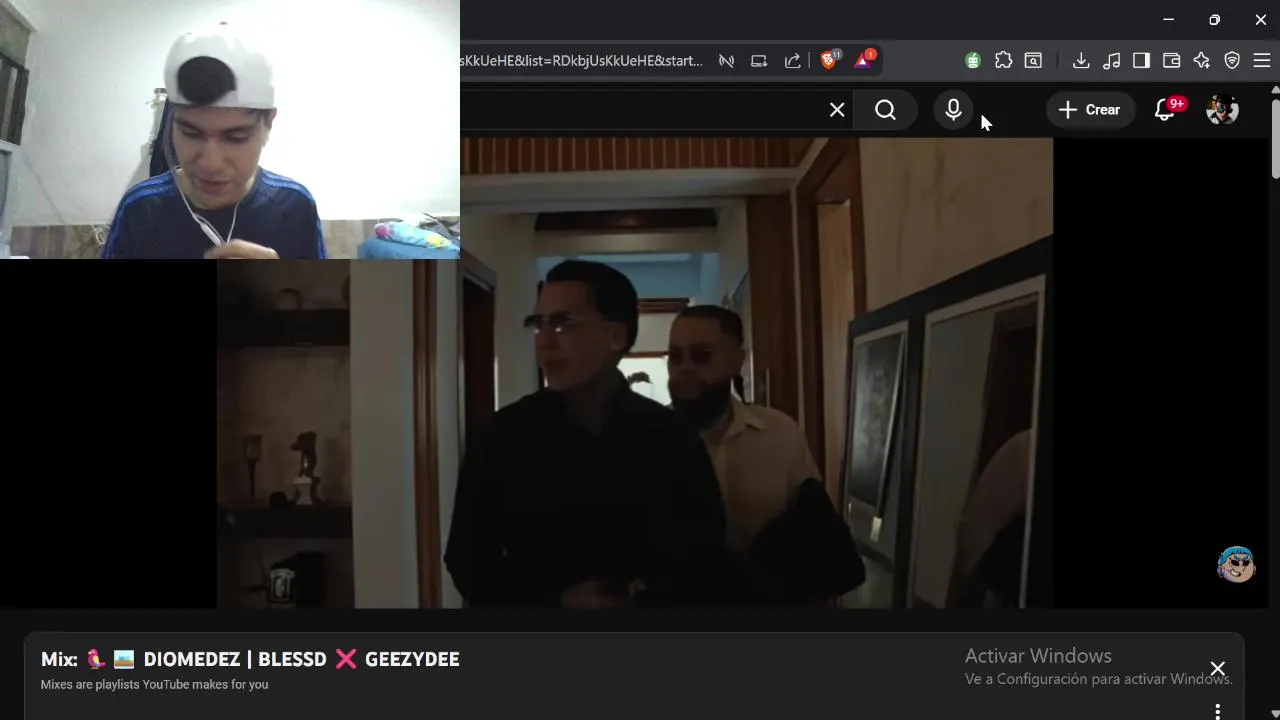
Task: Click the share page icon in address bar
Action: point(792,61)
